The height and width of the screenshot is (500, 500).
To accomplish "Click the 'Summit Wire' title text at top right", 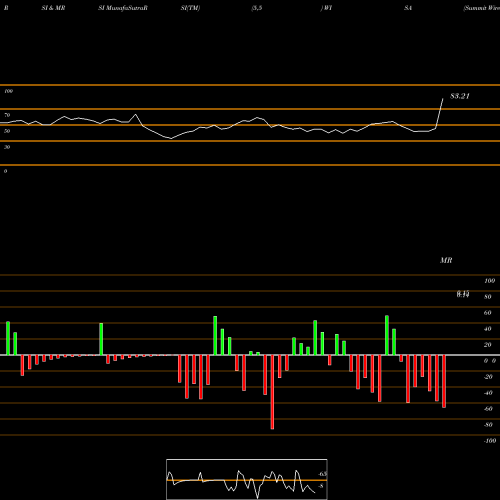I will click(482, 8).
